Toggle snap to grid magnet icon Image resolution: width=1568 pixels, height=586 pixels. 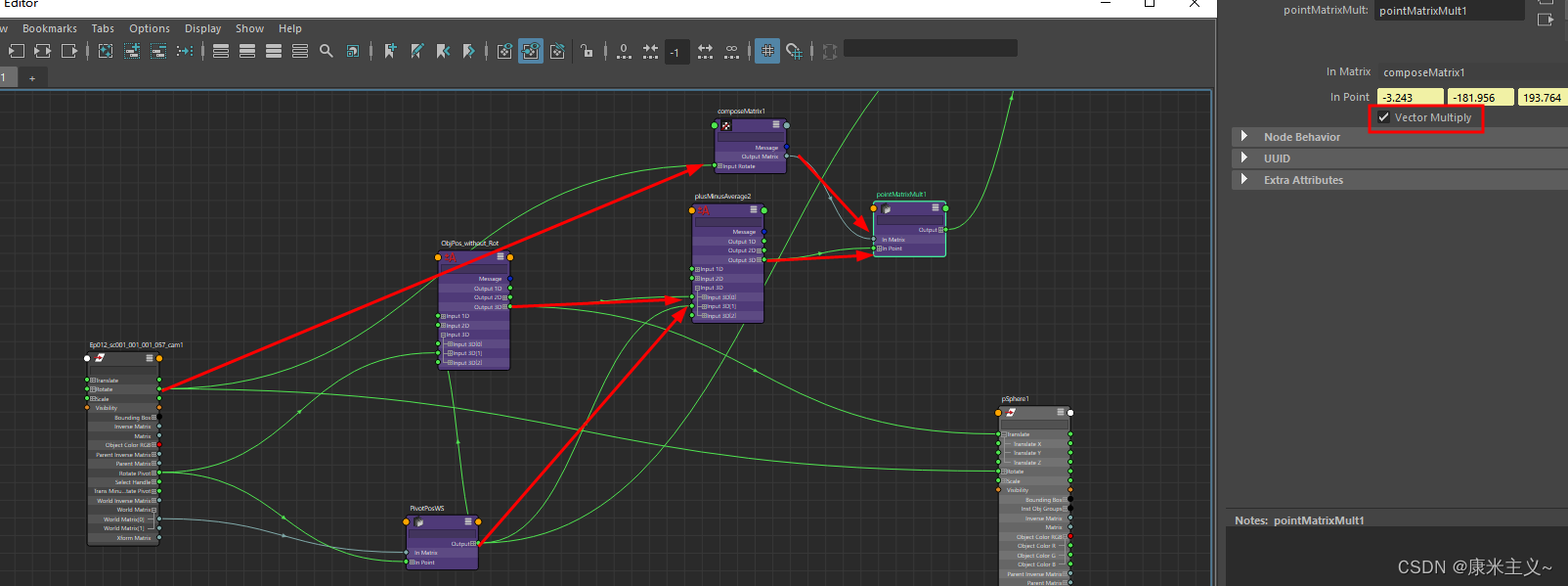tap(794, 51)
